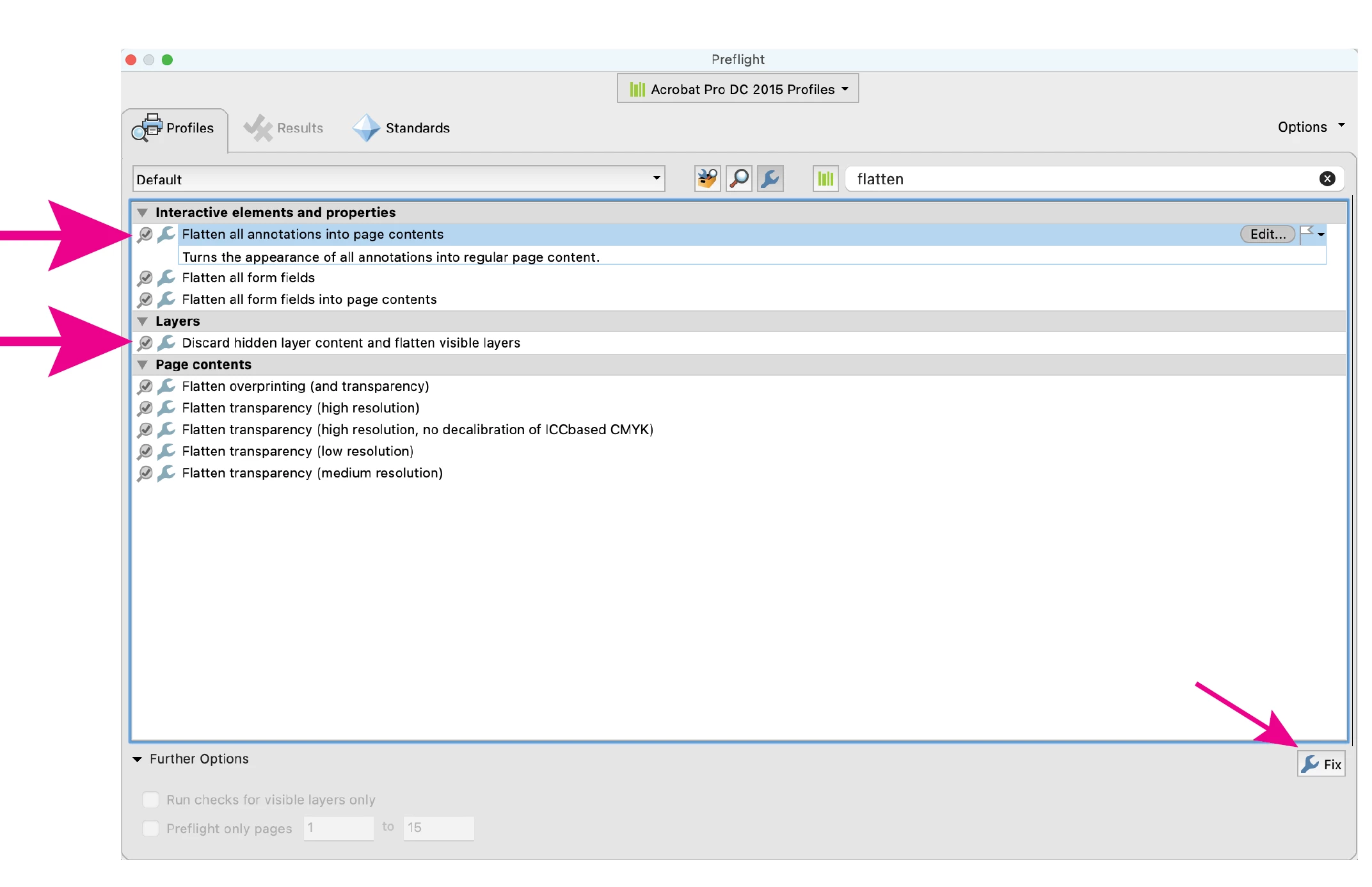Click wrench icon beside Flatten all form fields
This screenshot has height=887, width=1372.
pos(166,278)
